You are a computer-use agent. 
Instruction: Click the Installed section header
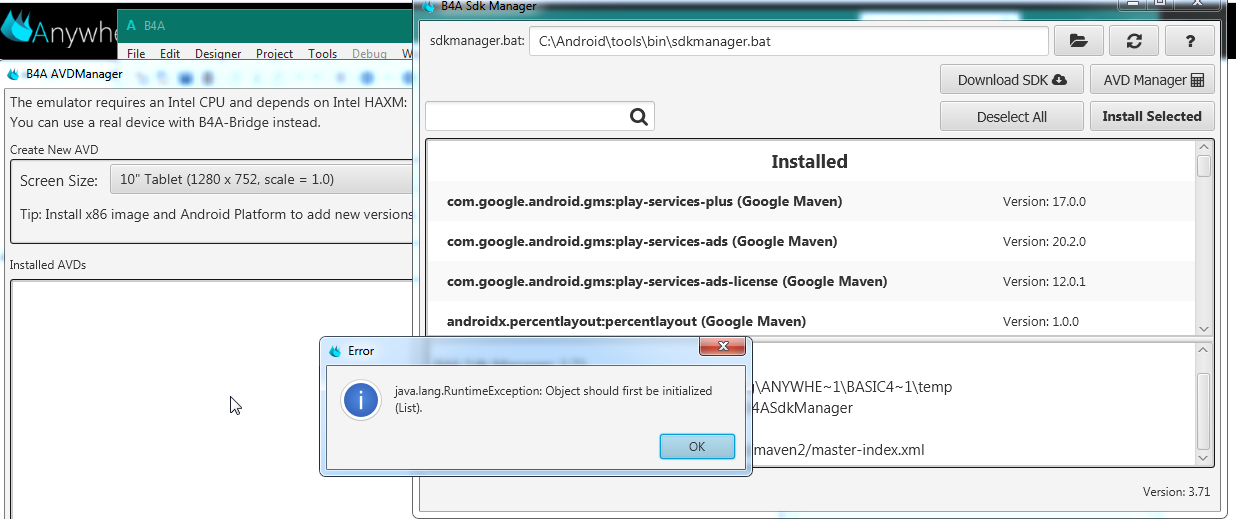point(810,161)
